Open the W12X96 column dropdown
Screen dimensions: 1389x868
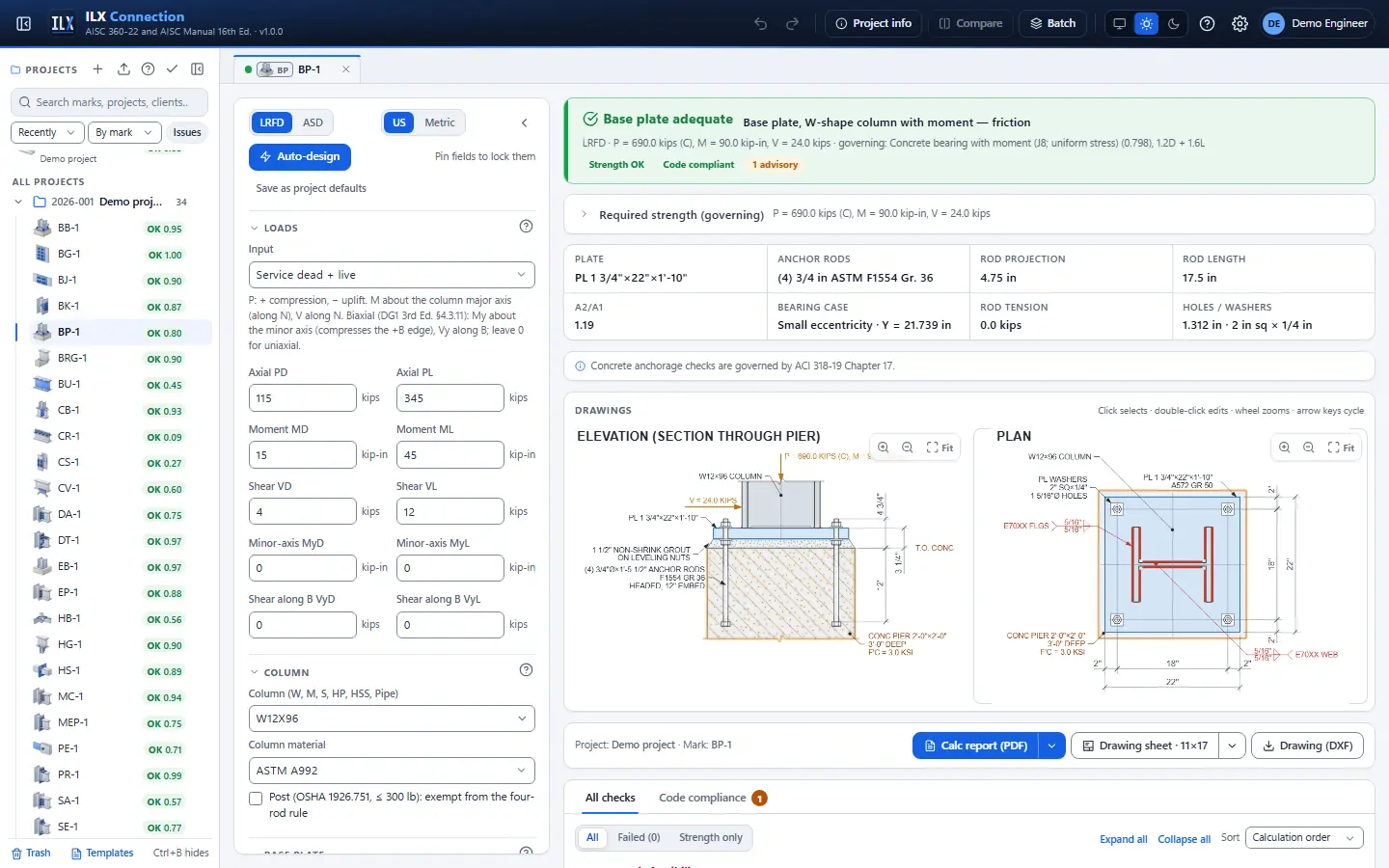[392, 719]
